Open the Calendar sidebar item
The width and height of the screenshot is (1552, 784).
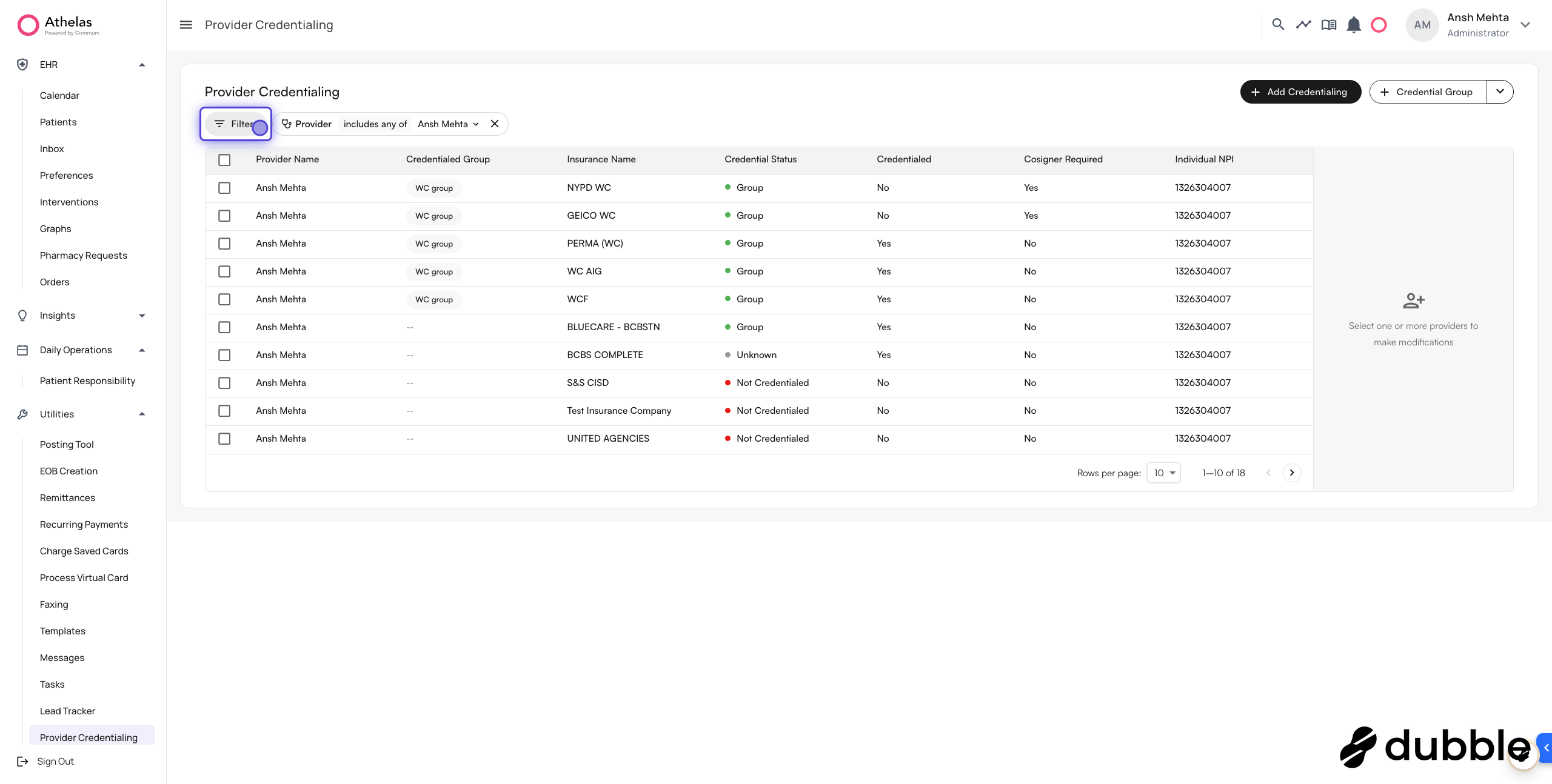pos(59,95)
